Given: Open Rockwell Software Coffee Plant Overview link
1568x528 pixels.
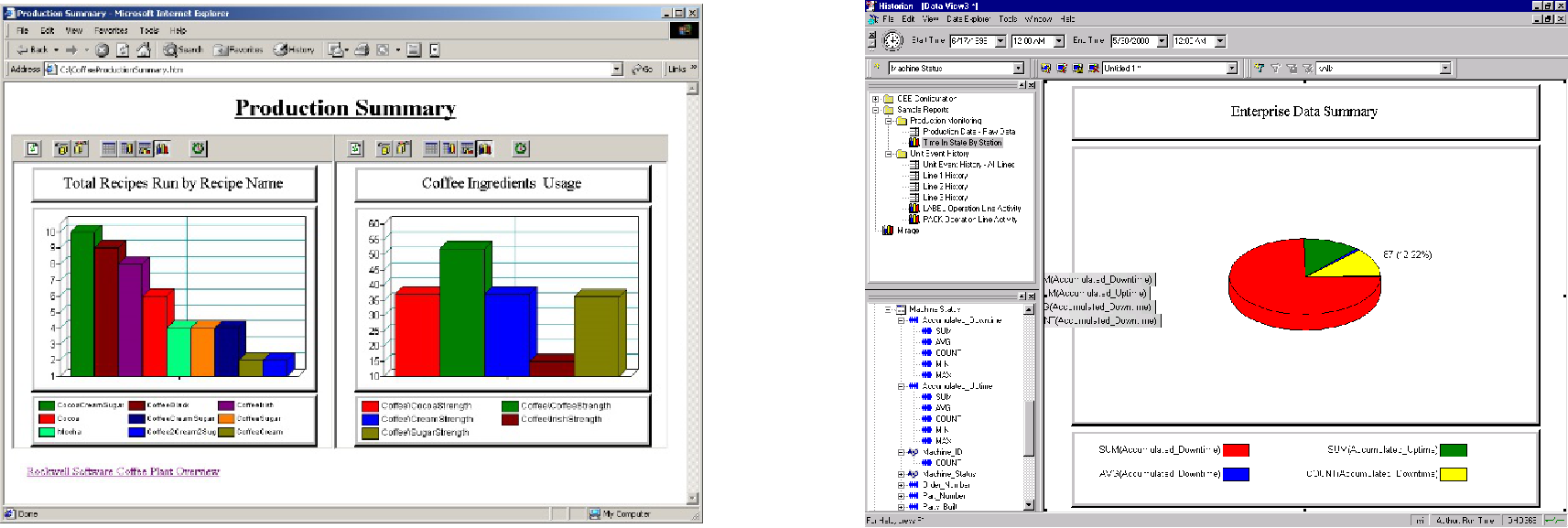Looking at the screenshot, I should pyautogui.click(x=123, y=471).
